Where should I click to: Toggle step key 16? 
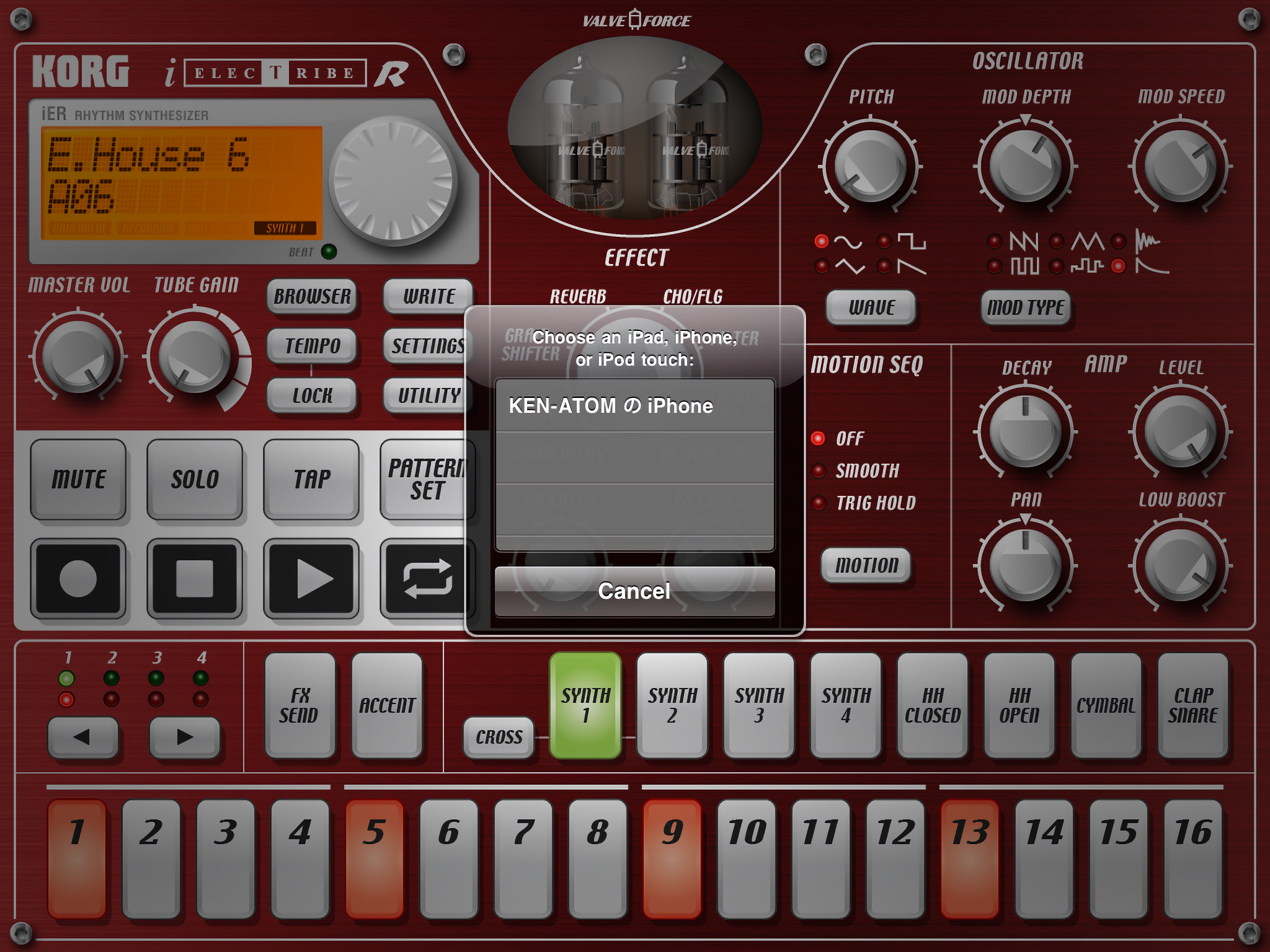[1193, 859]
